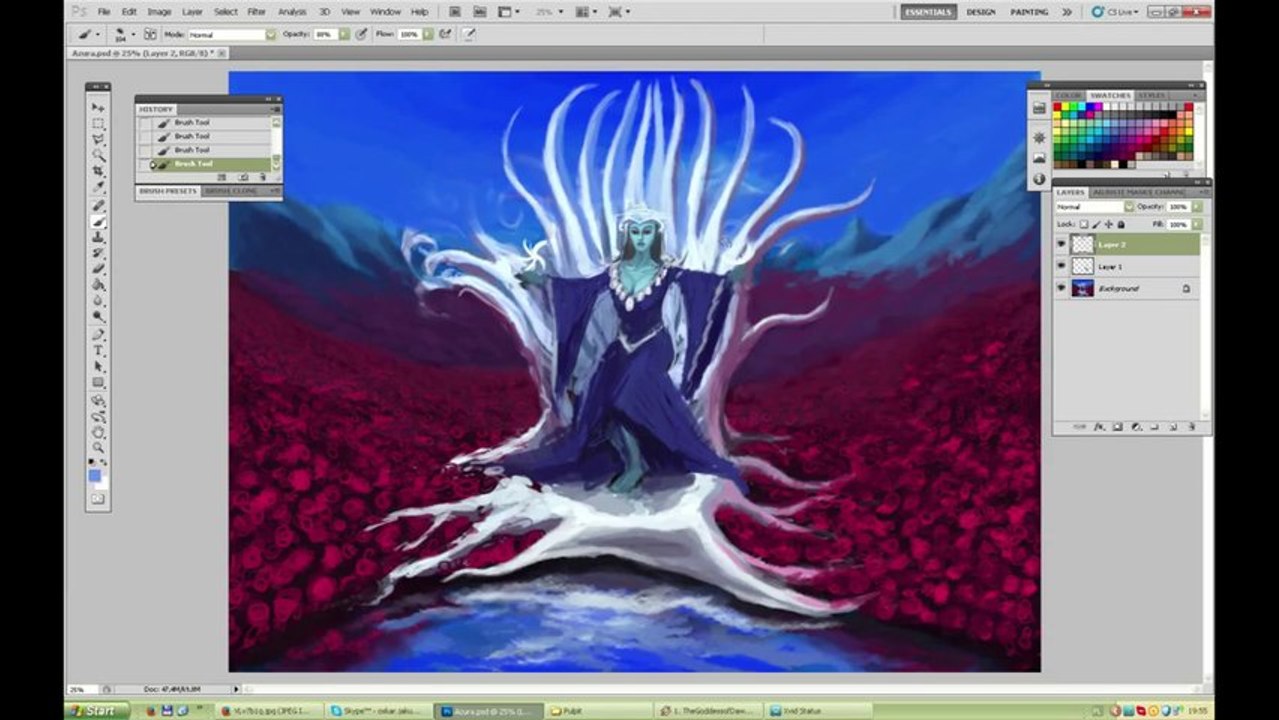Select the Path Selection tool
Image resolution: width=1279 pixels, height=720 pixels.
(x=98, y=367)
